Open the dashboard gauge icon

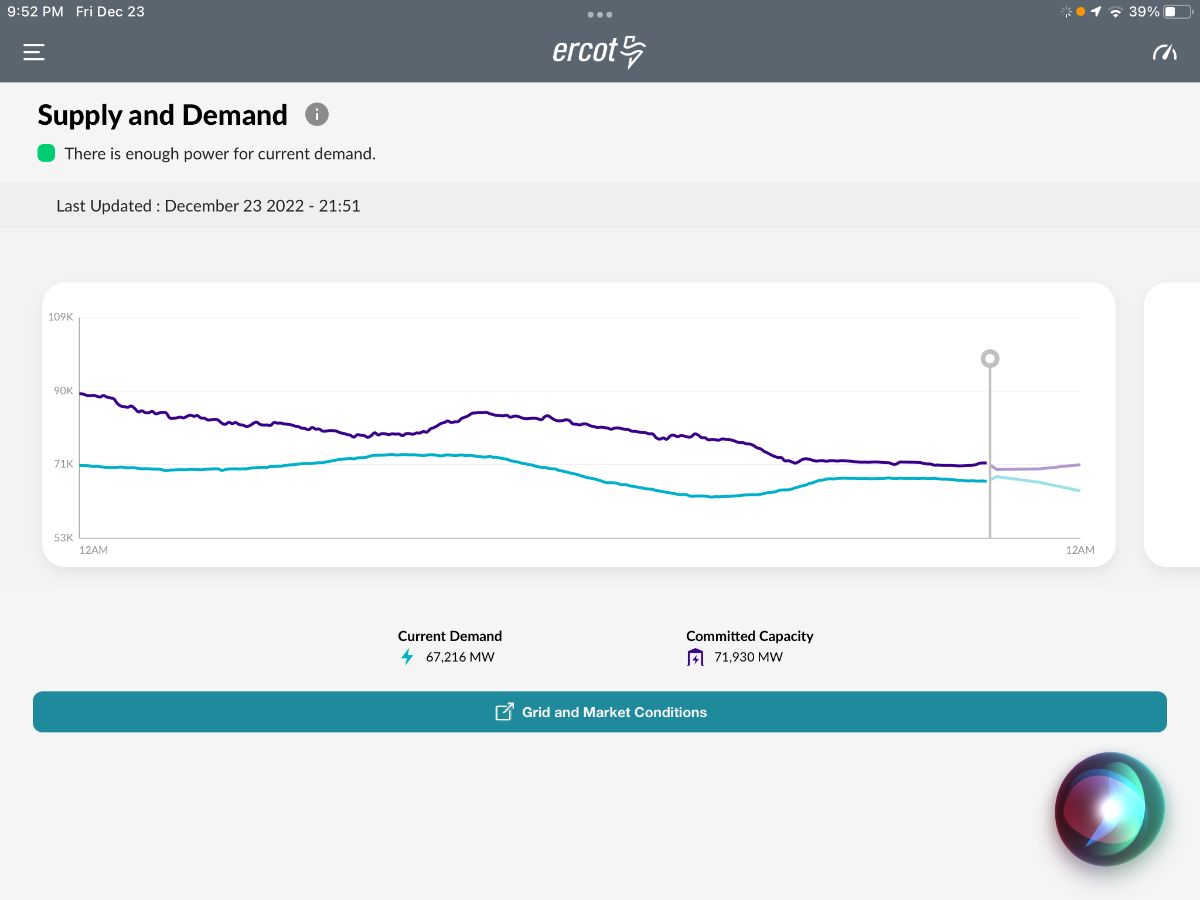tap(1164, 51)
